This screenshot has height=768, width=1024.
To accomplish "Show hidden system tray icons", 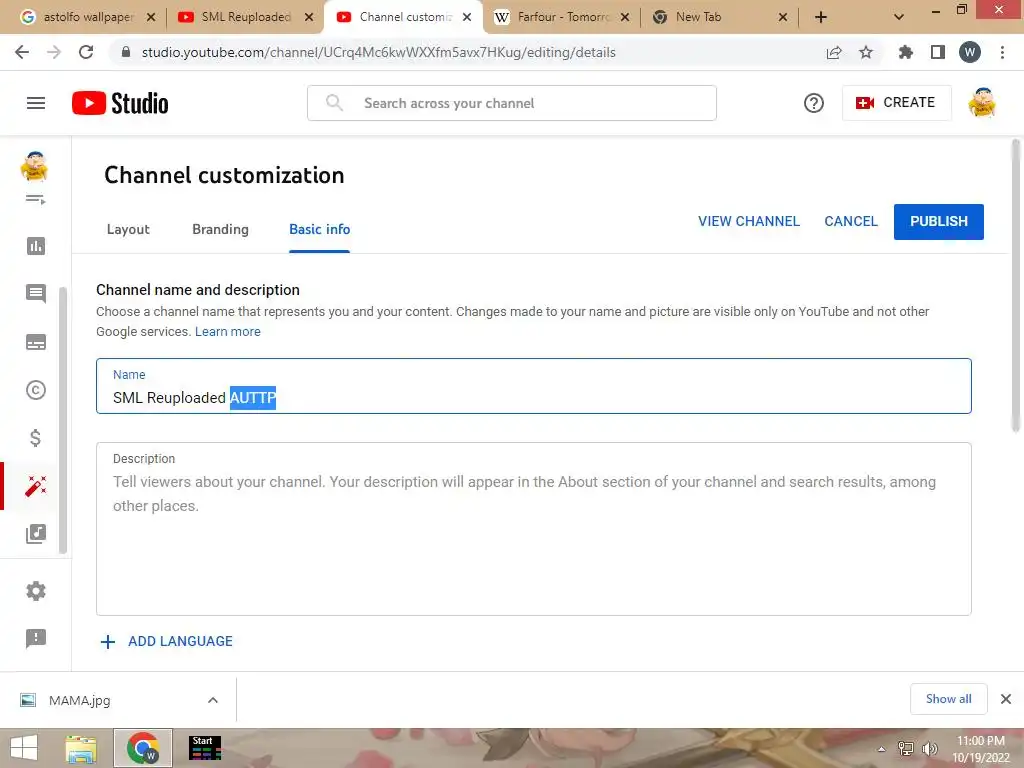I will point(882,748).
